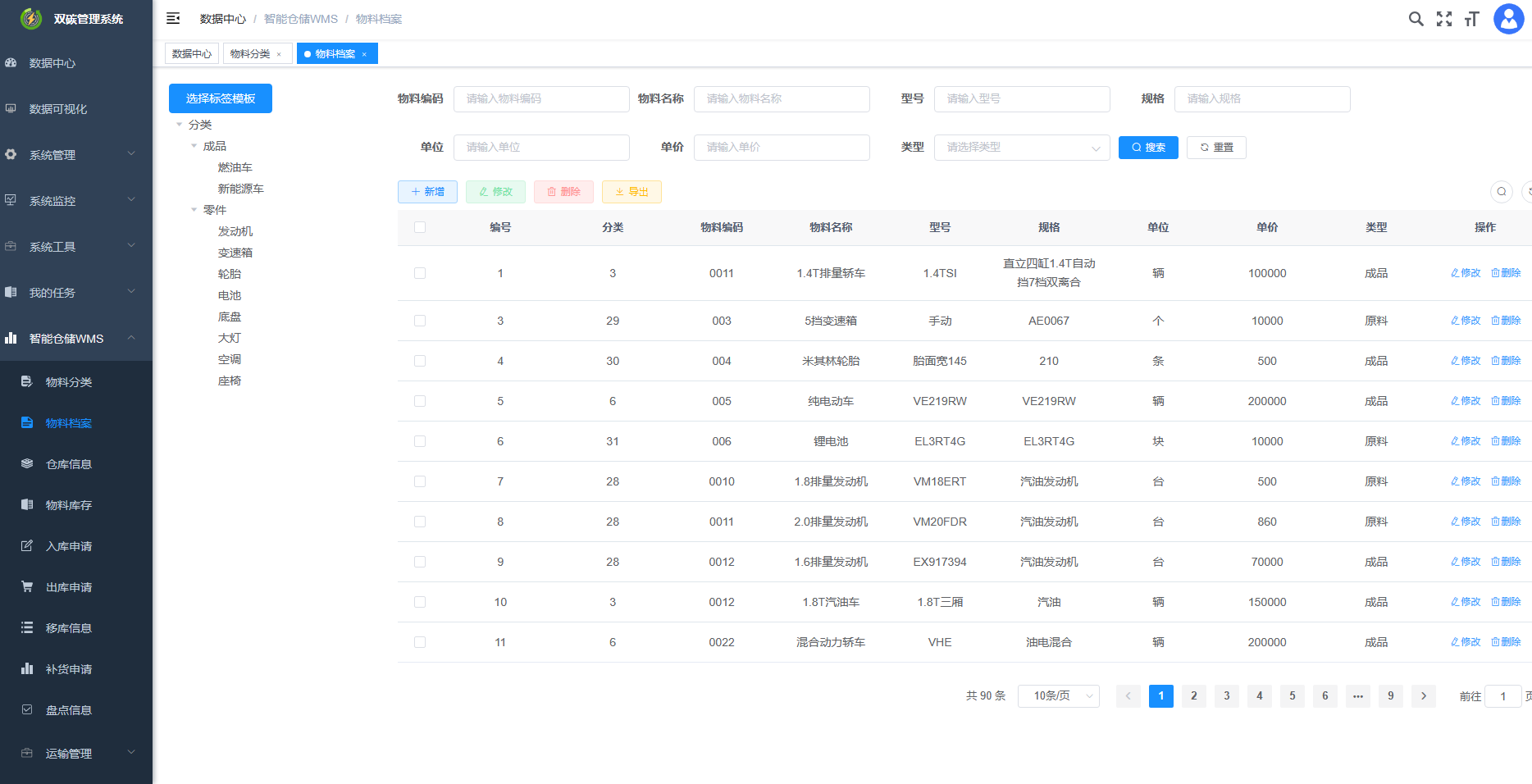Toggle the sidebar collapse hamburger icon
Screen dimensions: 1532x784
point(173,18)
